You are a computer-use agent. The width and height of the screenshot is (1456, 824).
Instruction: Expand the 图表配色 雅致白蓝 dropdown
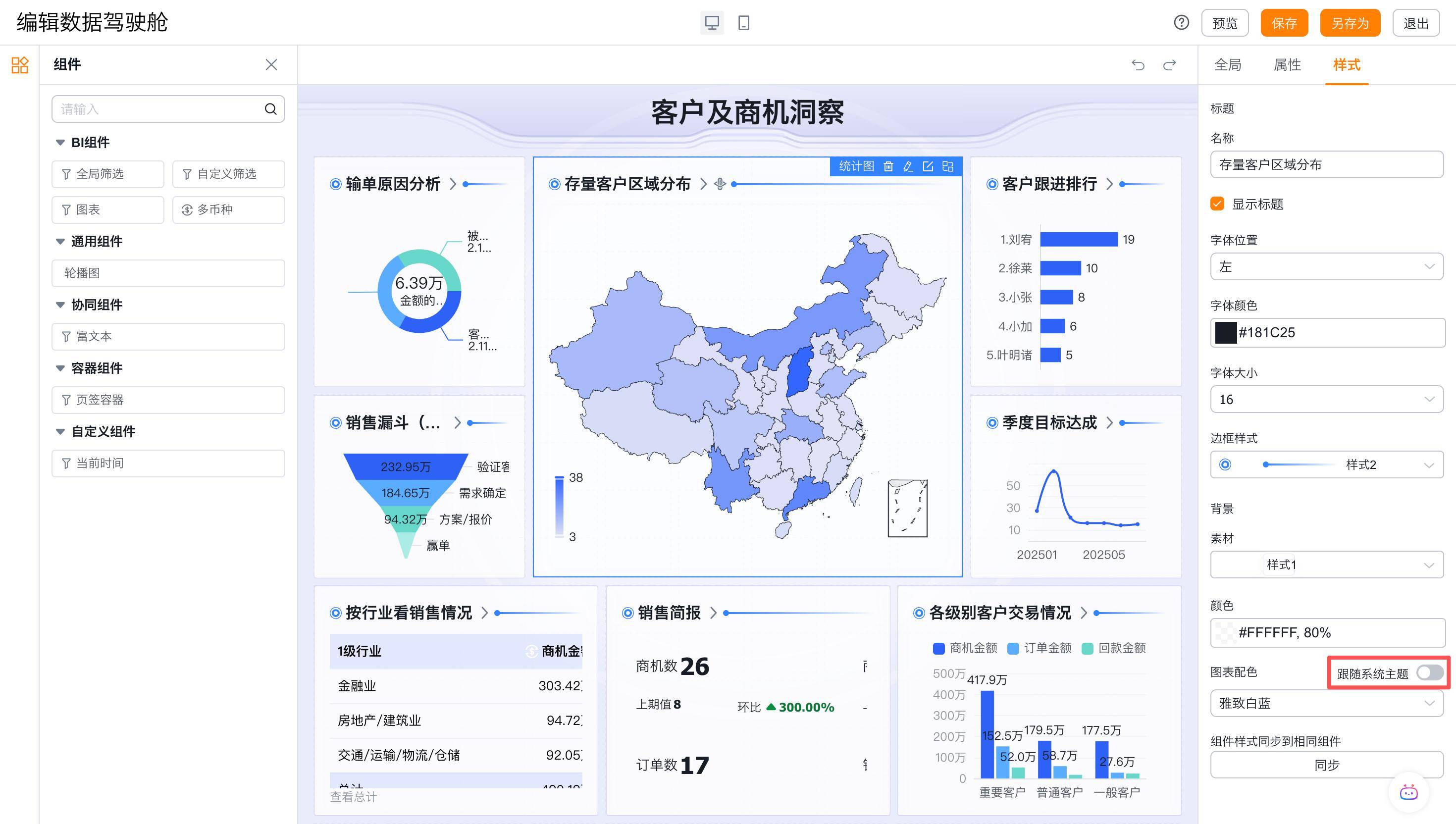[1326, 704]
